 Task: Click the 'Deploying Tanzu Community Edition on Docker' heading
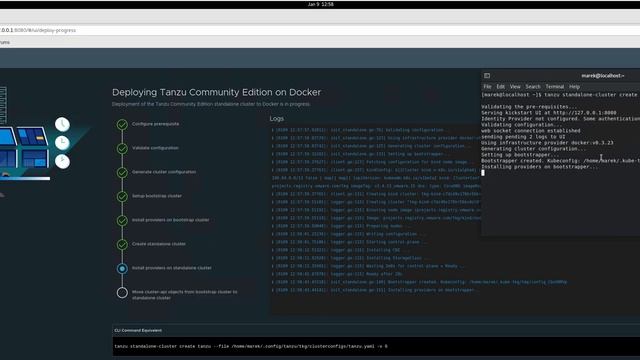pyautogui.click(x=216, y=92)
